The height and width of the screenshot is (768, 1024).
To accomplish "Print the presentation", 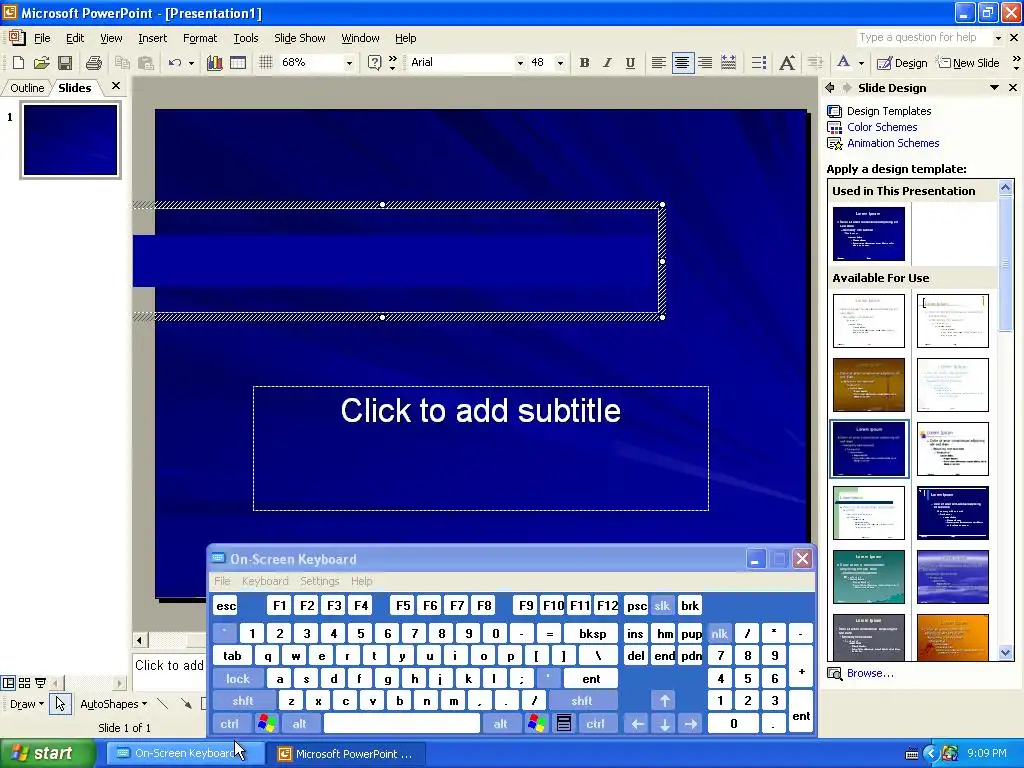I will point(94,63).
